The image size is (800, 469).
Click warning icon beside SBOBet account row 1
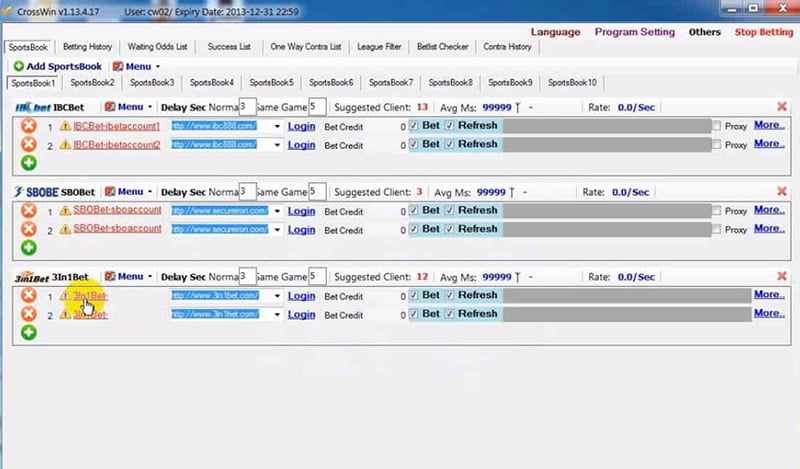pyautogui.click(x=65, y=211)
